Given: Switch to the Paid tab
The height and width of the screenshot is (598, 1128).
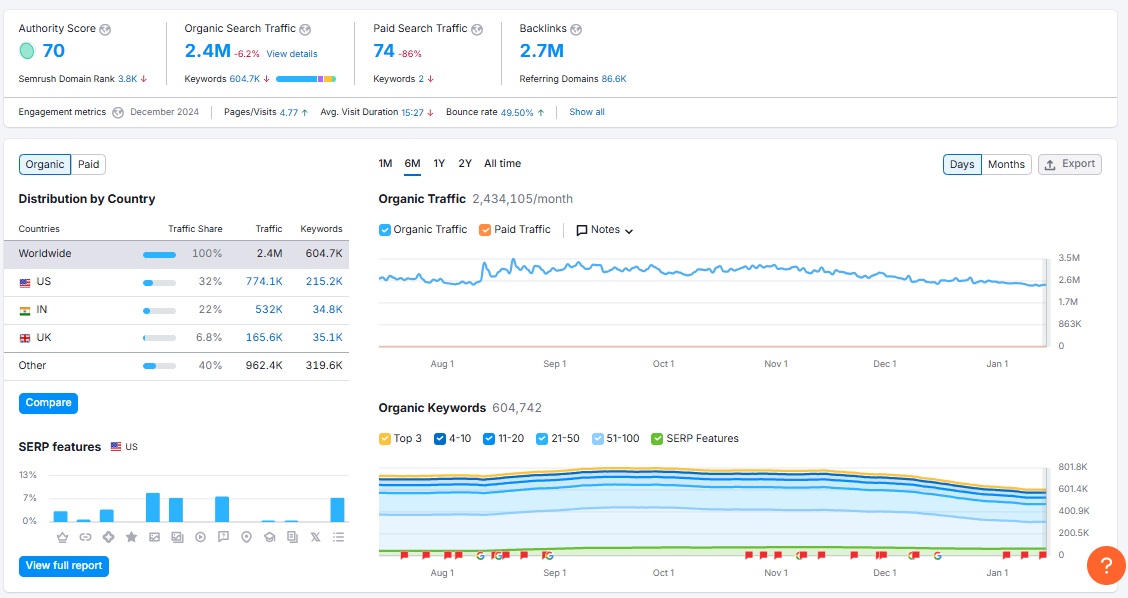Looking at the screenshot, I should point(89,165).
